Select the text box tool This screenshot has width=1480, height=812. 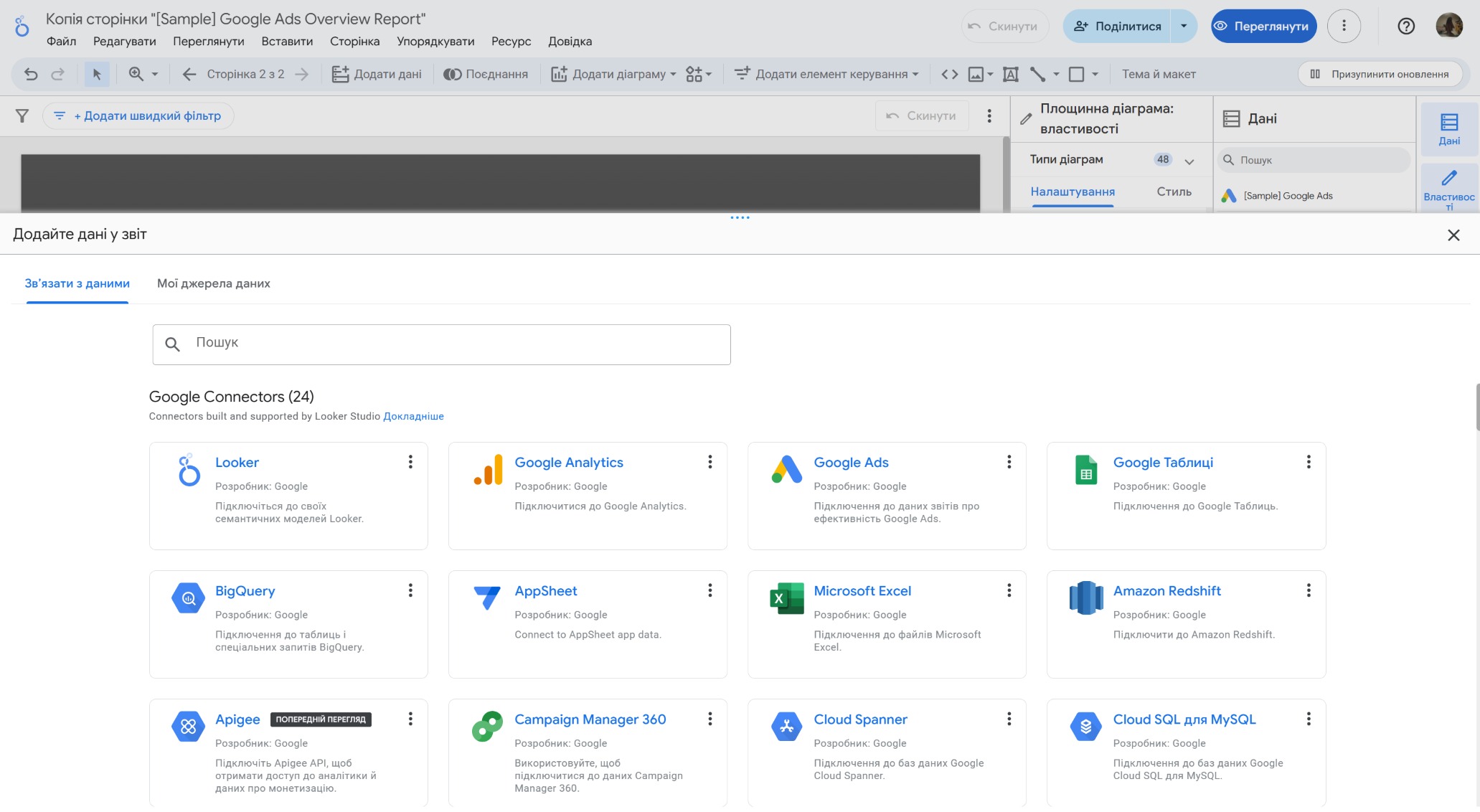(1010, 74)
